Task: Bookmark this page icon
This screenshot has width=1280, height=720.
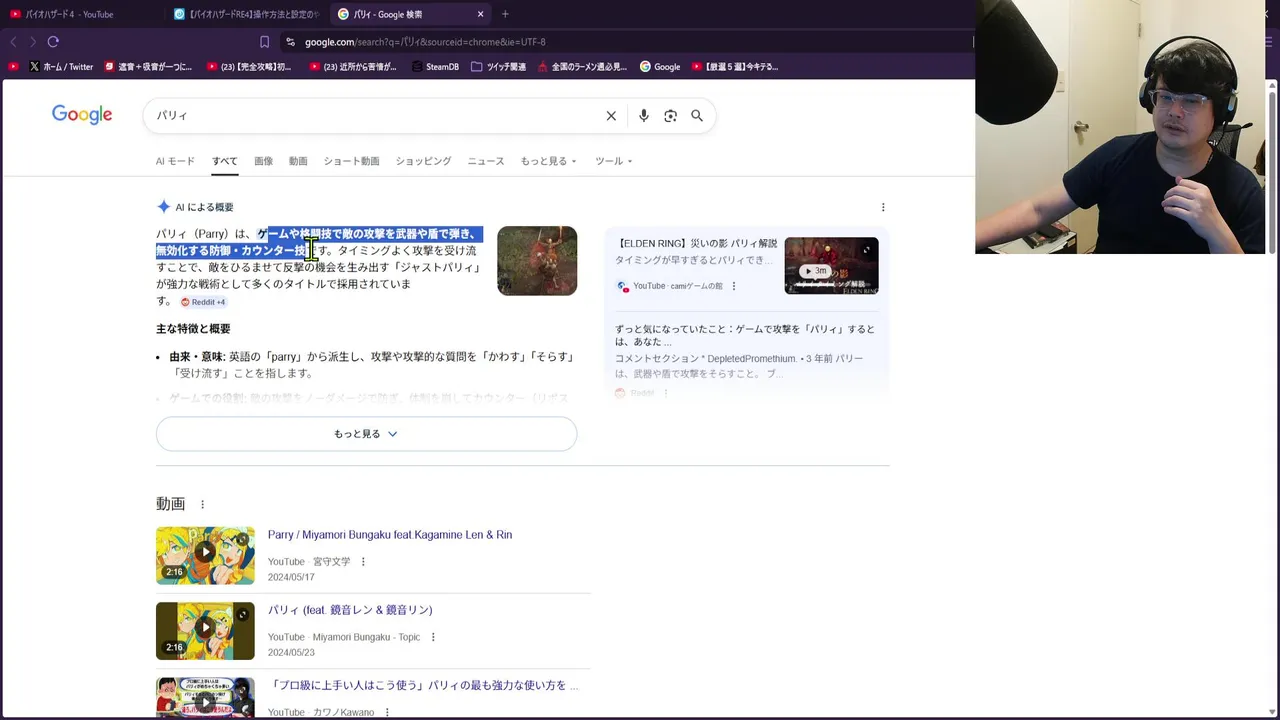Action: coord(264,42)
